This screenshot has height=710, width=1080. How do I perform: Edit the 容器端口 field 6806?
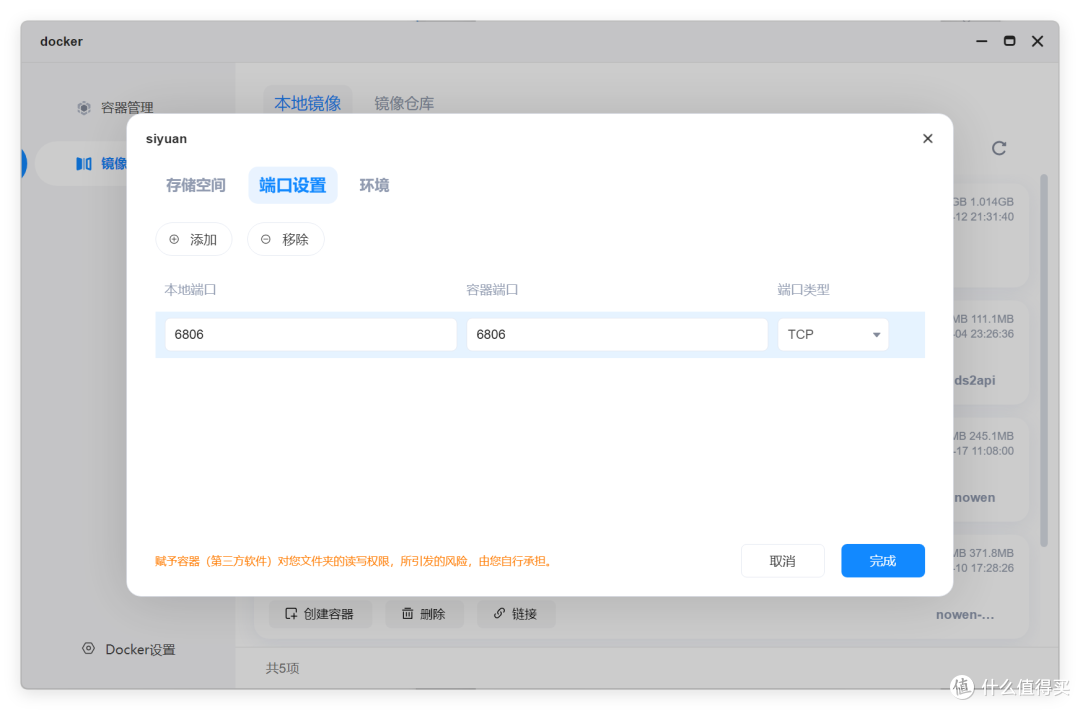click(617, 334)
